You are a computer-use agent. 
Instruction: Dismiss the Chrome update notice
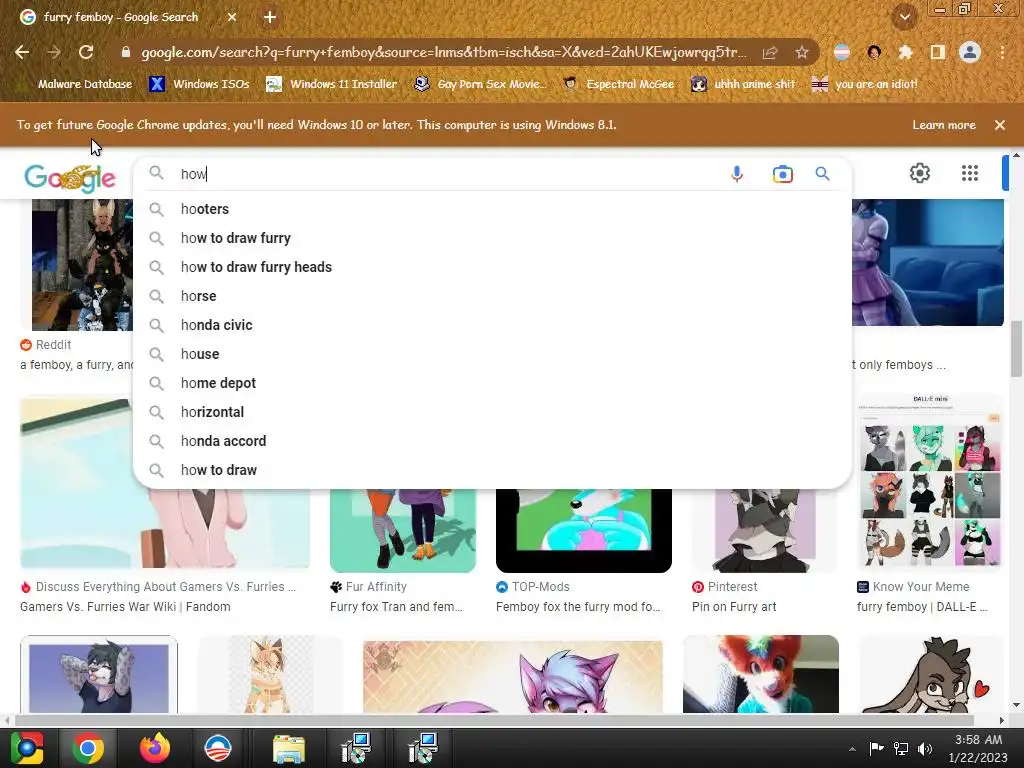(1000, 125)
